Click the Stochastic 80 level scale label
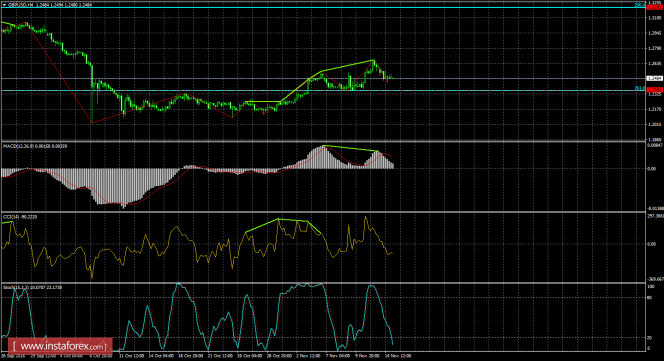Viewport: 664px width, 361px height. 650,297
